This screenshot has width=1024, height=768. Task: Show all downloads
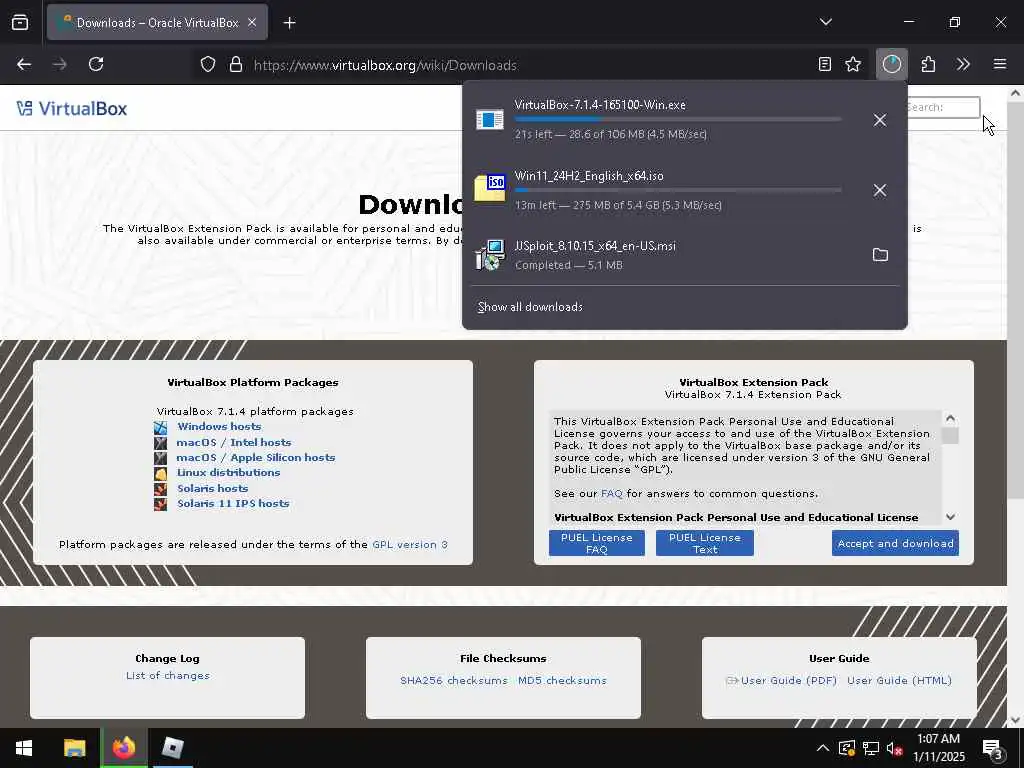tap(530, 307)
